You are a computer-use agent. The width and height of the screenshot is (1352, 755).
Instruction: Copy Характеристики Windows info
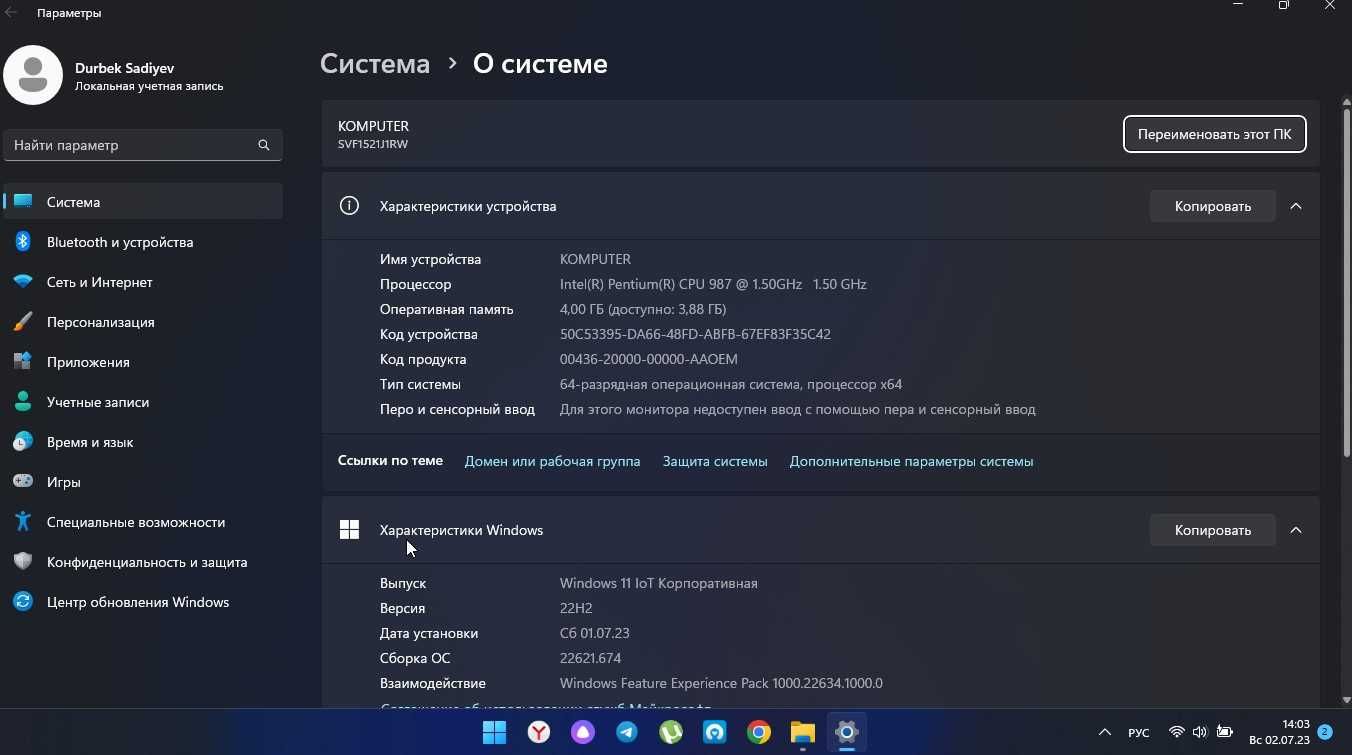1213,530
